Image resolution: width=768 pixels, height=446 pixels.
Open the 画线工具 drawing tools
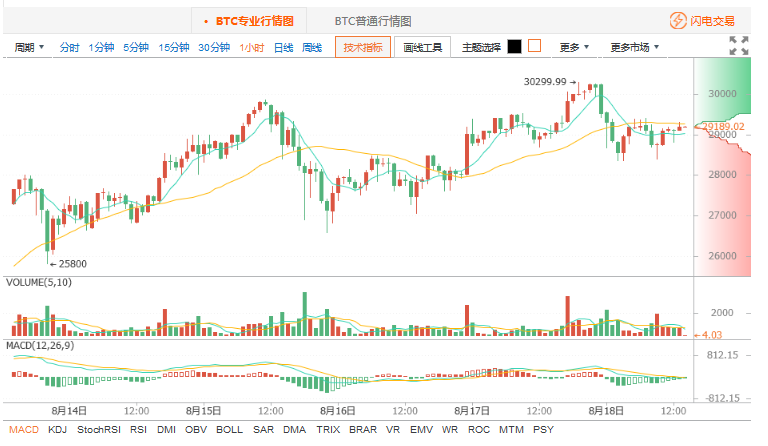pos(423,47)
